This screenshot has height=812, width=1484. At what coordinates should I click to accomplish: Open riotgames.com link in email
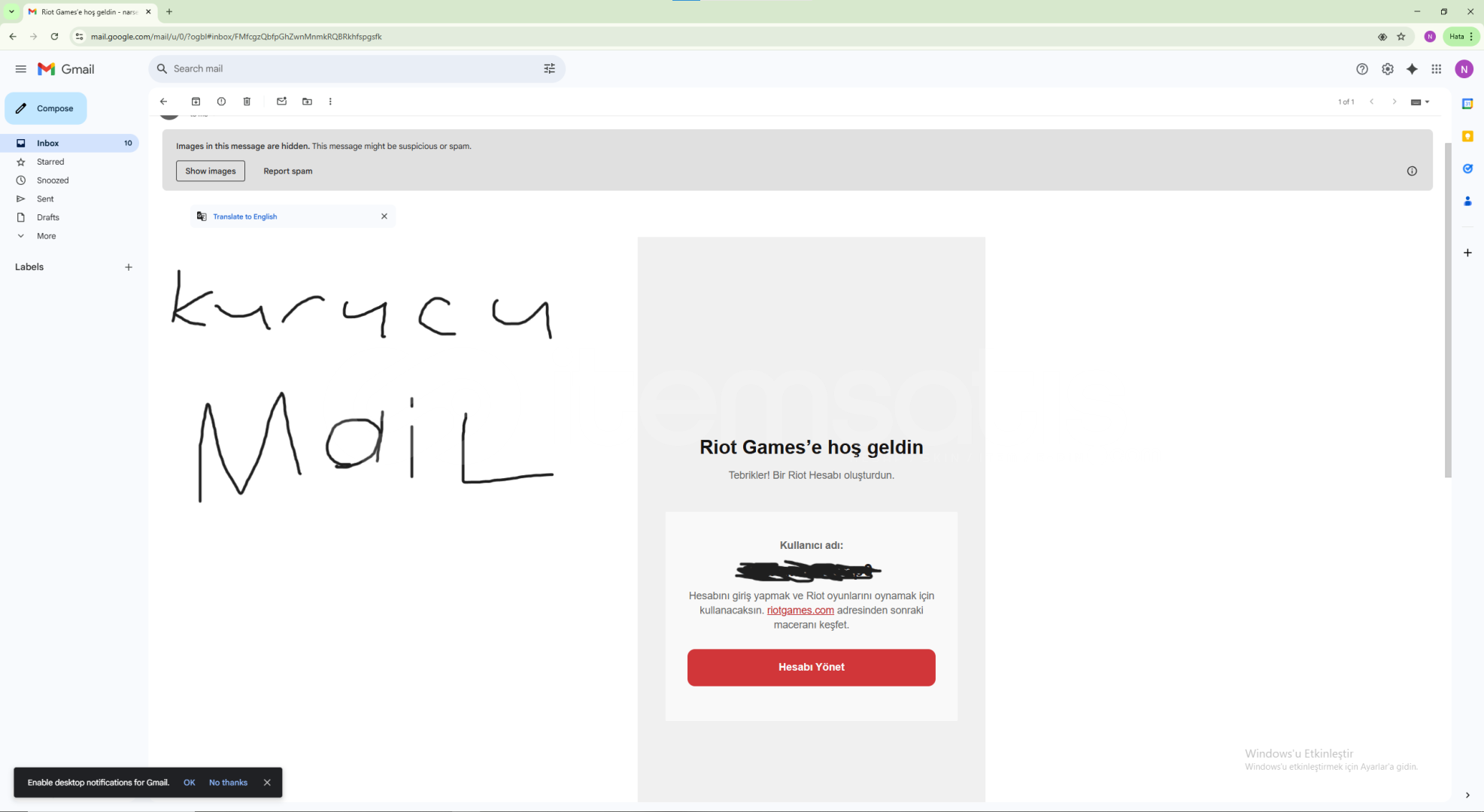coord(800,611)
